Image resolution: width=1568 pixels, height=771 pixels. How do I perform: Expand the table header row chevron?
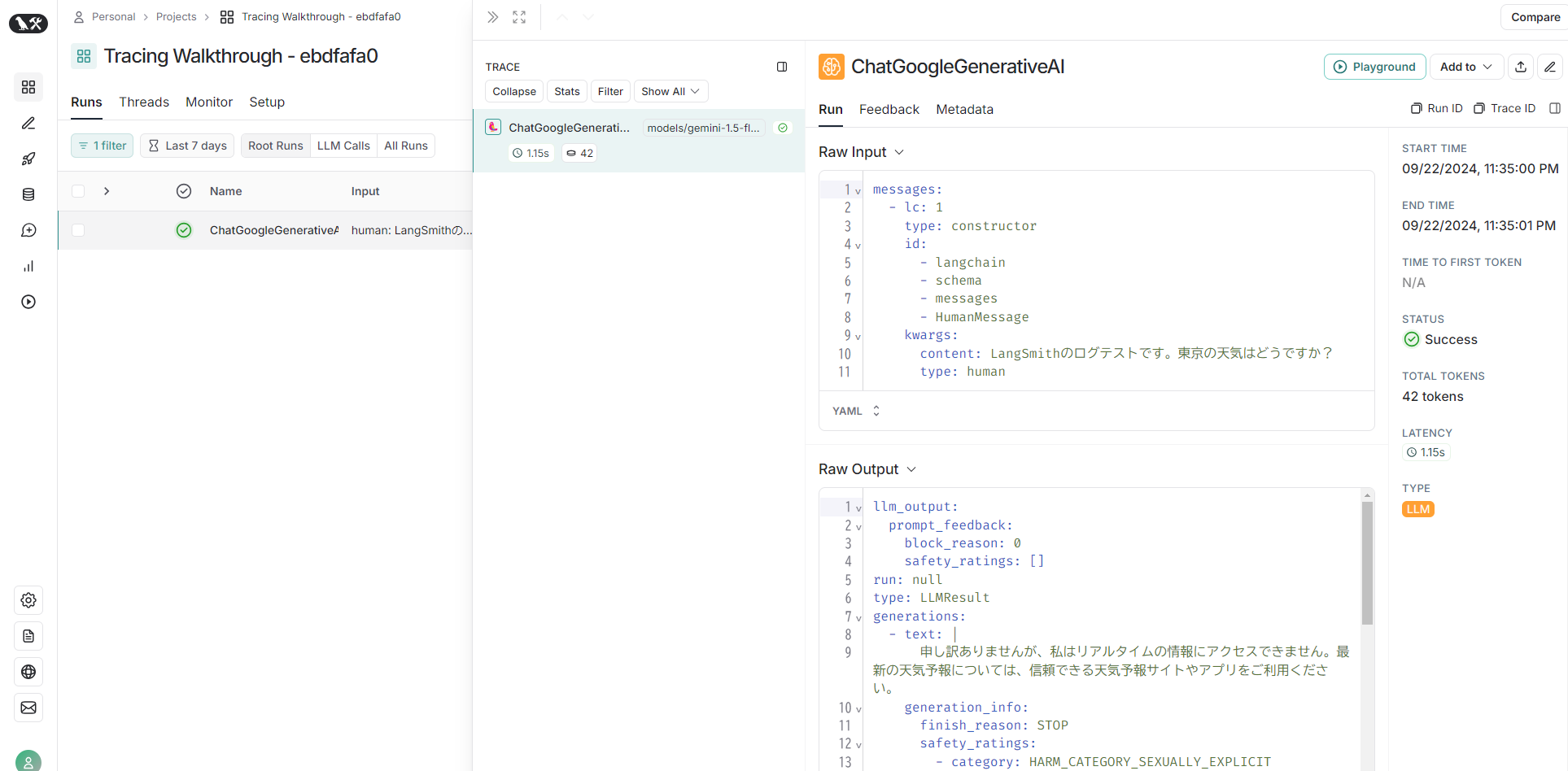point(107,191)
